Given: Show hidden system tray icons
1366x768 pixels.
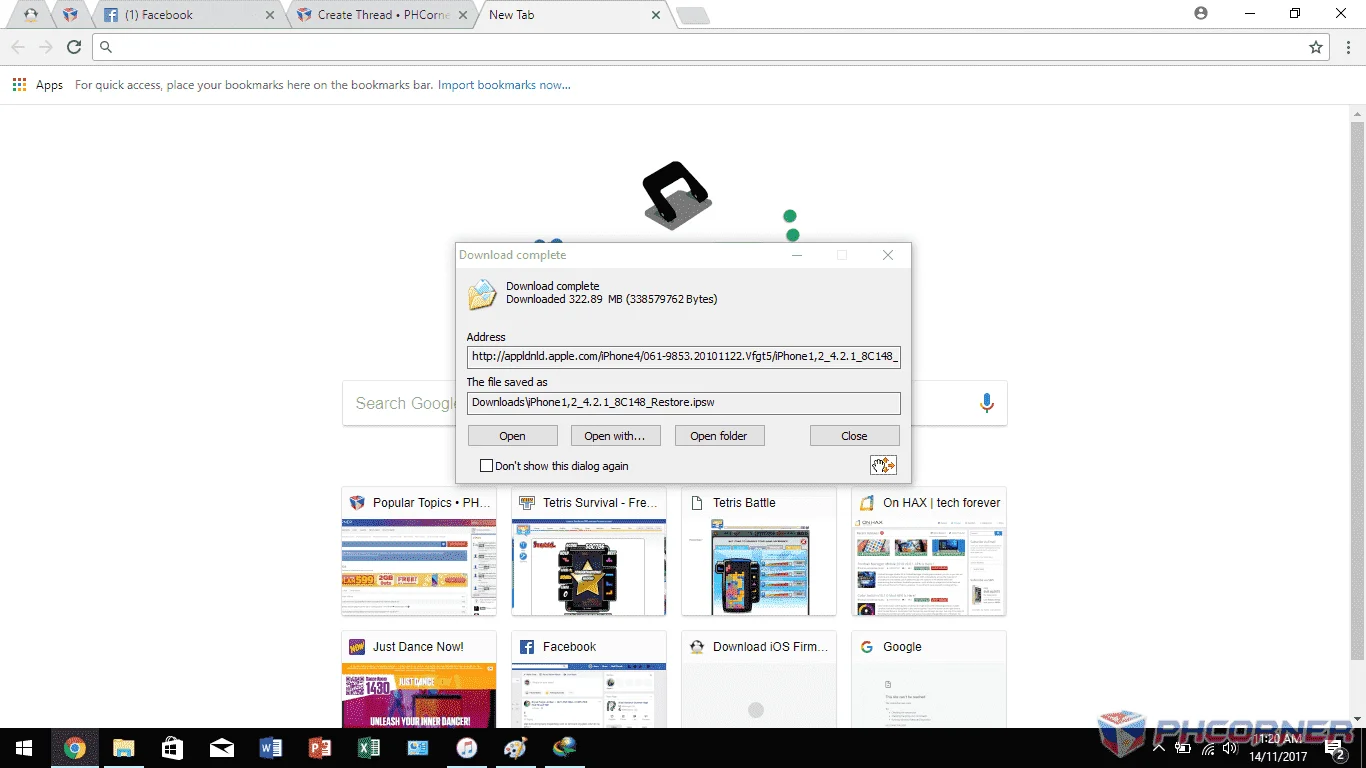Looking at the screenshot, I should point(1159,748).
